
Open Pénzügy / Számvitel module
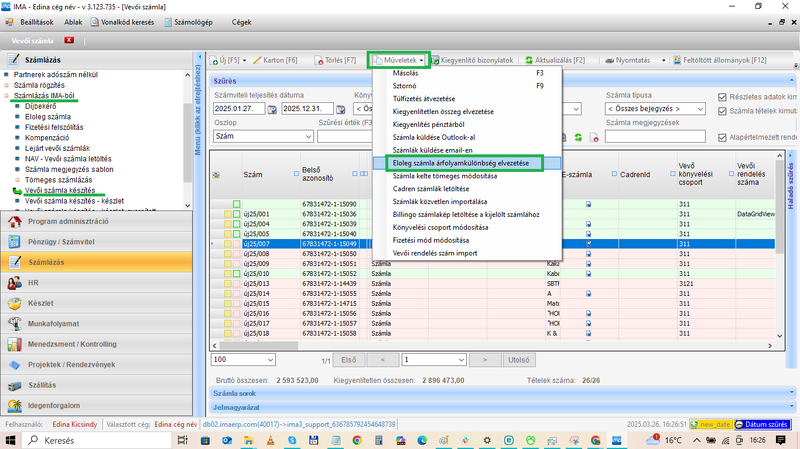pyautogui.click(x=97, y=242)
